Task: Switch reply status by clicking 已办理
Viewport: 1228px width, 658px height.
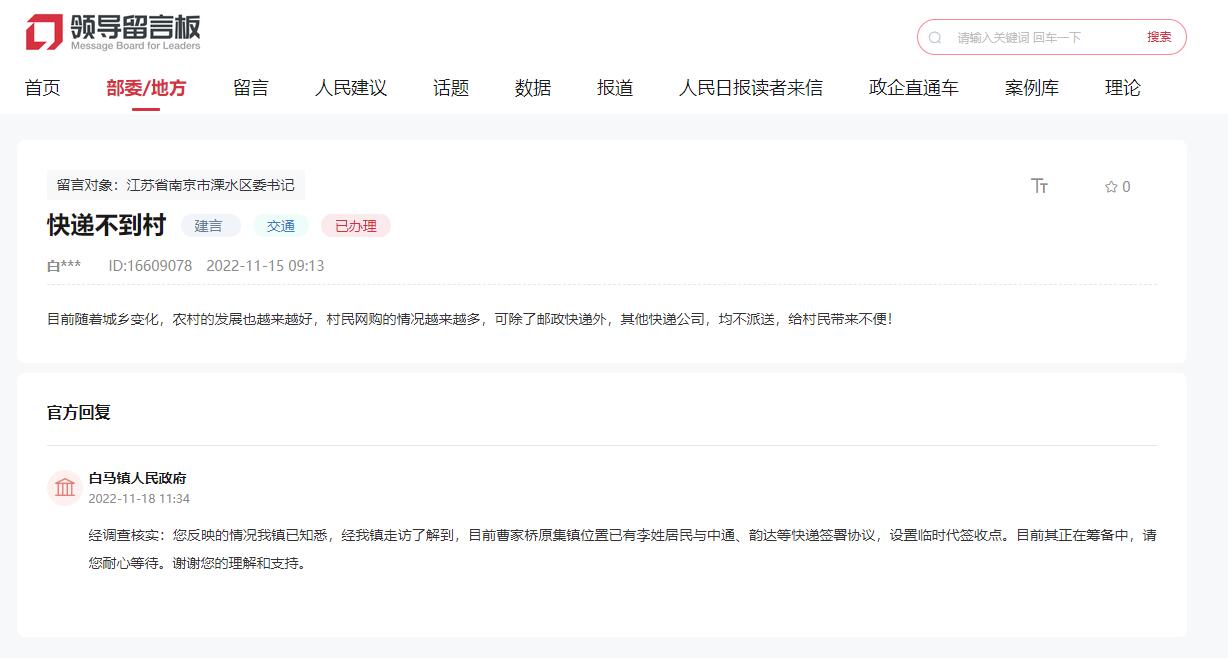Action: click(355, 226)
